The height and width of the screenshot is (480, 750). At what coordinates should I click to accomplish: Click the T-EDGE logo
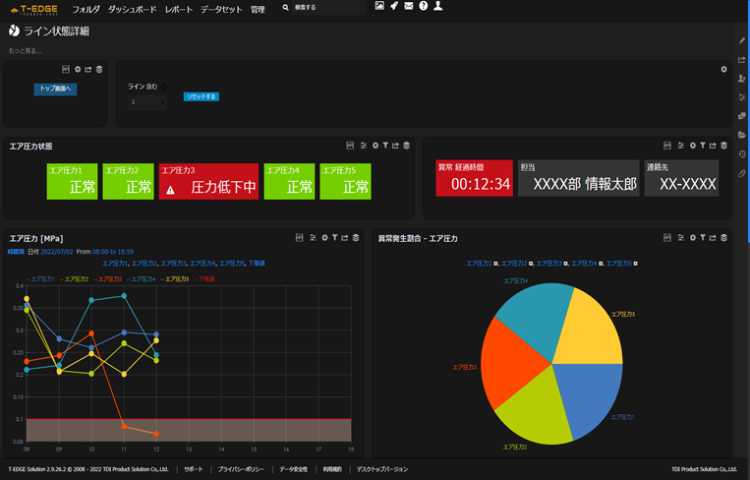click(x=33, y=9)
